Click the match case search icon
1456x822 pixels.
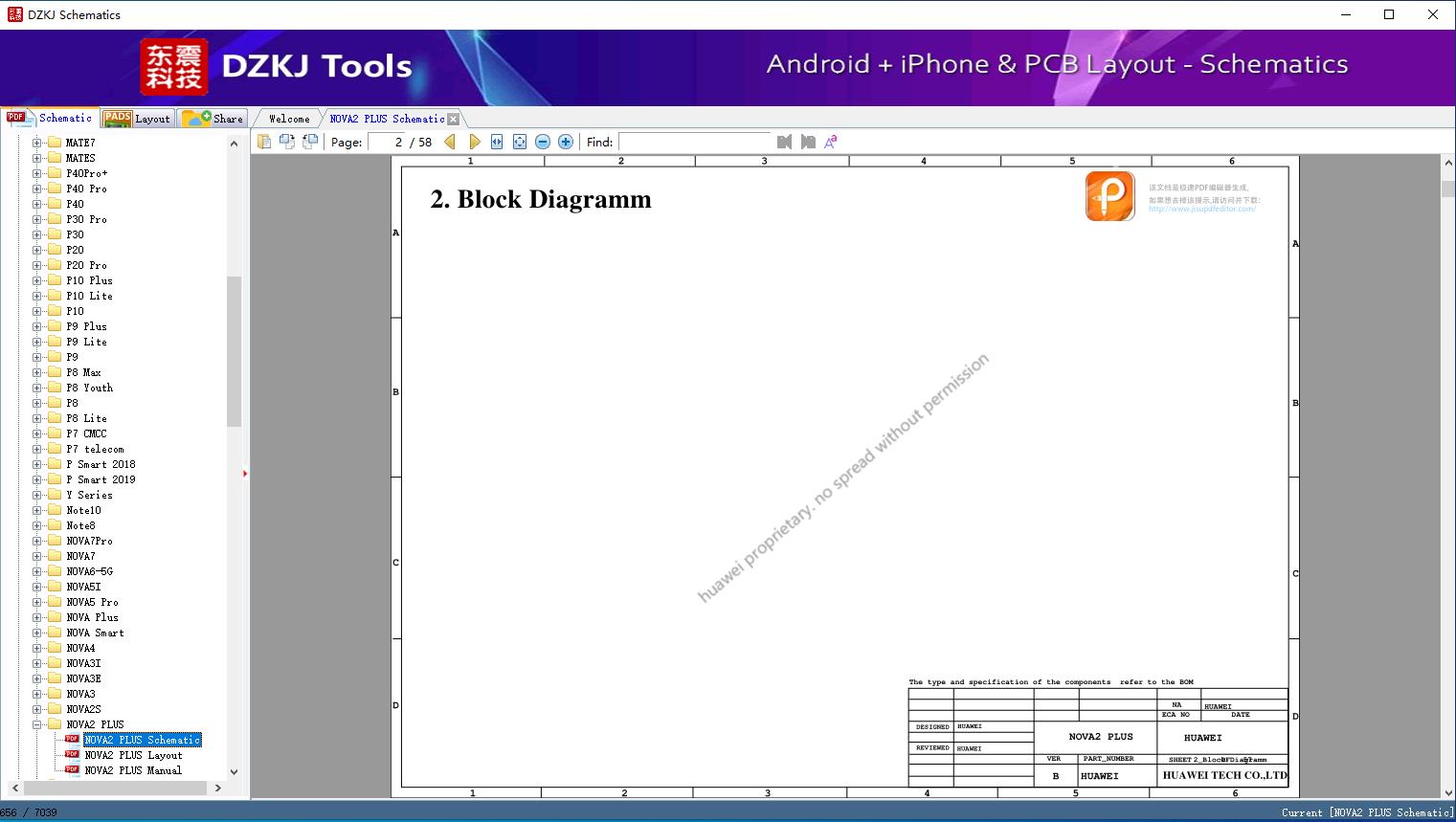pyautogui.click(x=831, y=142)
